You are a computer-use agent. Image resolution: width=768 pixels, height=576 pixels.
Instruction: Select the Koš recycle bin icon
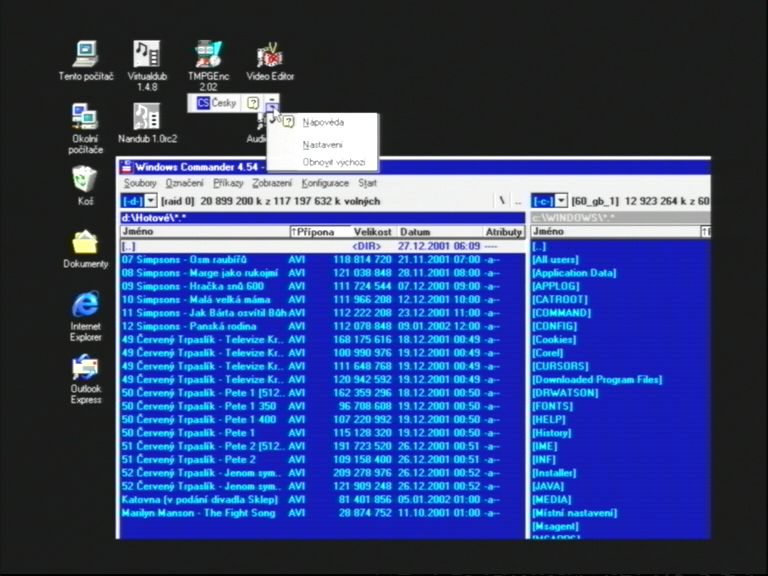tap(85, 186)
